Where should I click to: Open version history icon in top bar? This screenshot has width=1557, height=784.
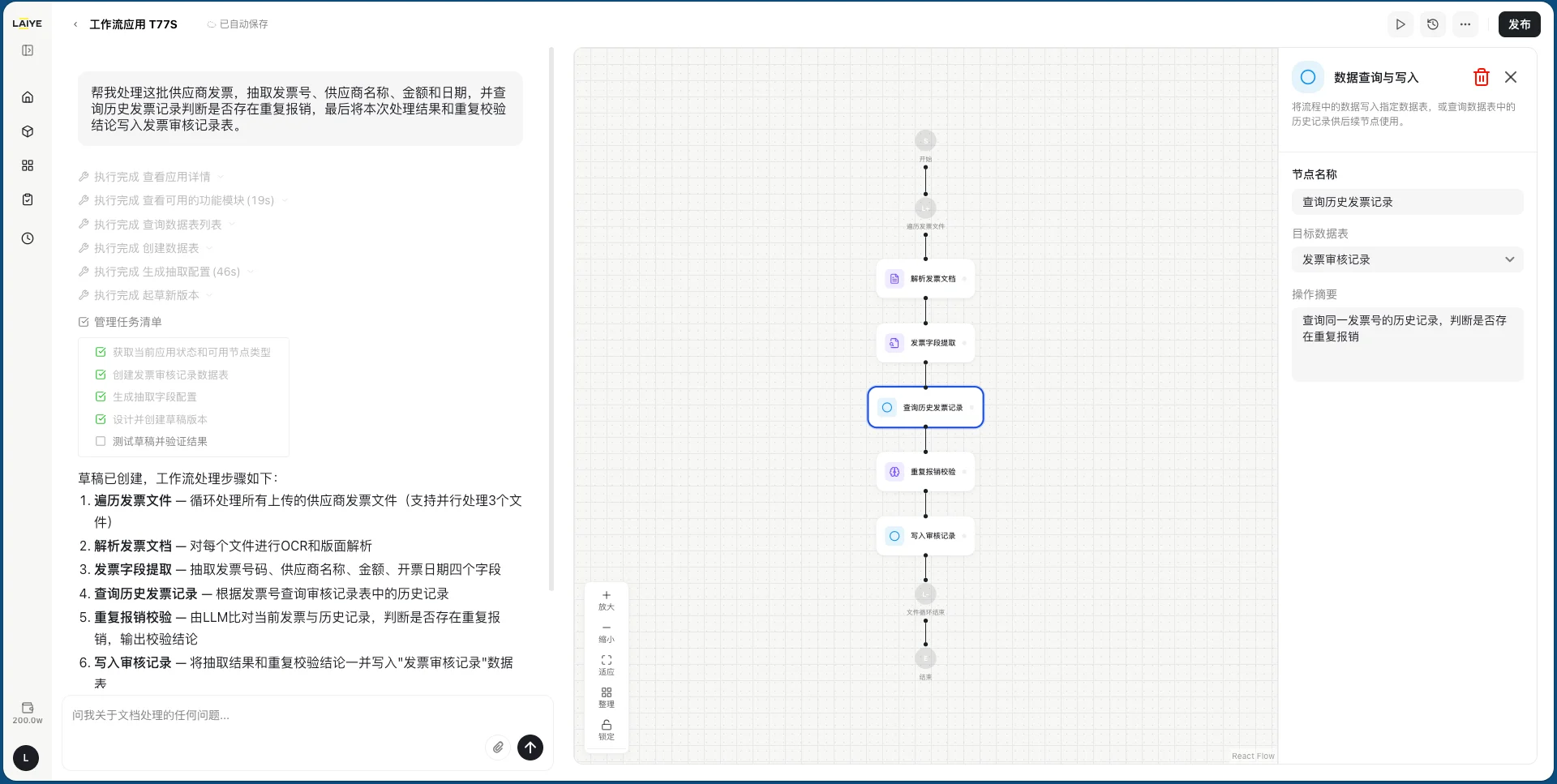coord(1433,24)
